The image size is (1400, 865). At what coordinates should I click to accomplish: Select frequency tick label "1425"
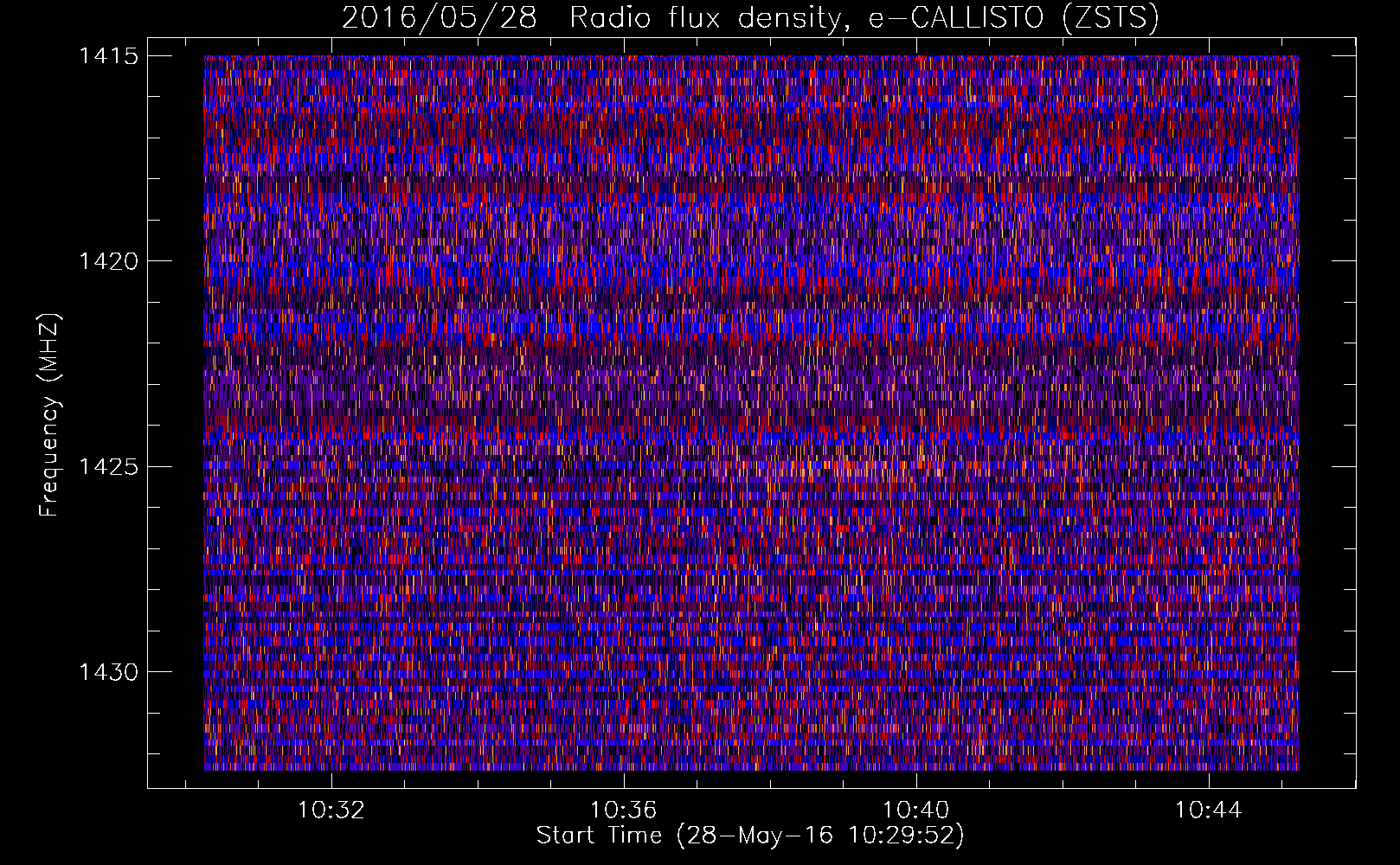(x=108, y=467)
